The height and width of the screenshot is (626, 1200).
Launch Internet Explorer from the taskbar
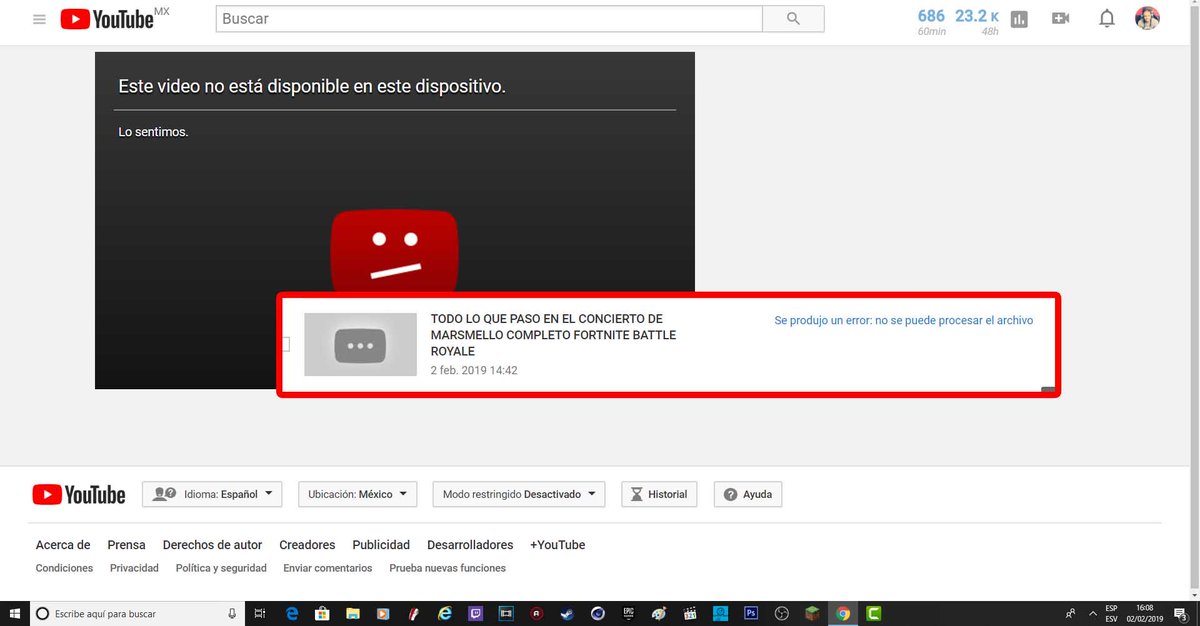[445, 613]
